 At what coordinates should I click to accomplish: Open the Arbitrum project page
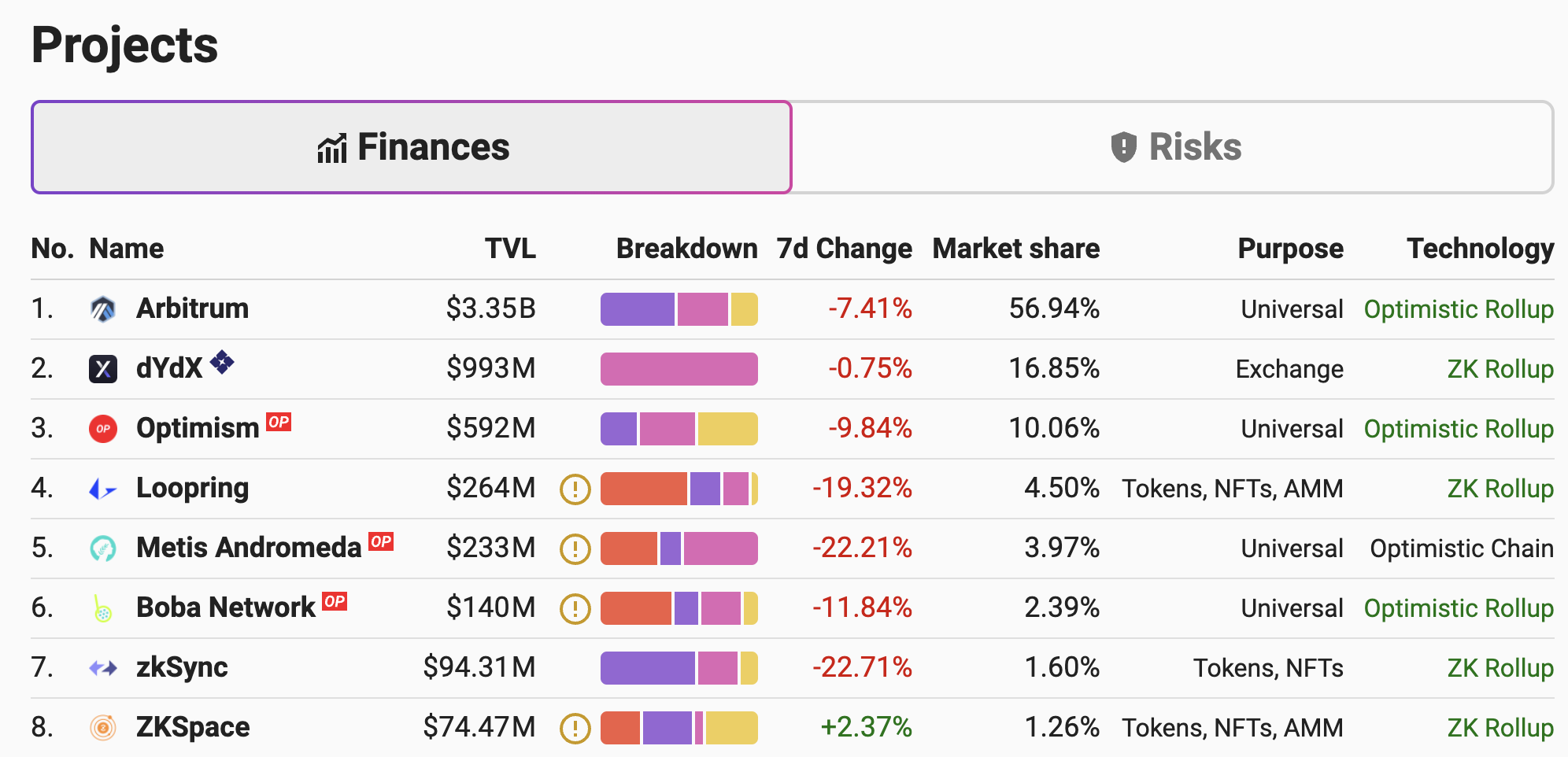point(192,308)
